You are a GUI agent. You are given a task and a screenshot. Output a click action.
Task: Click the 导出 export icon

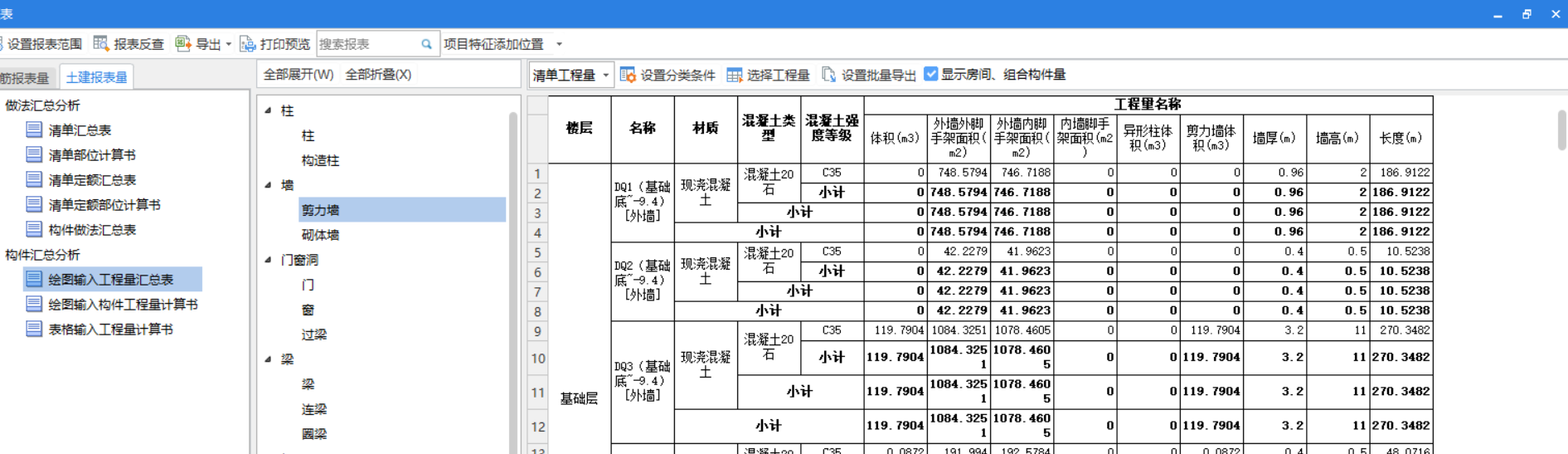[183, 44]
